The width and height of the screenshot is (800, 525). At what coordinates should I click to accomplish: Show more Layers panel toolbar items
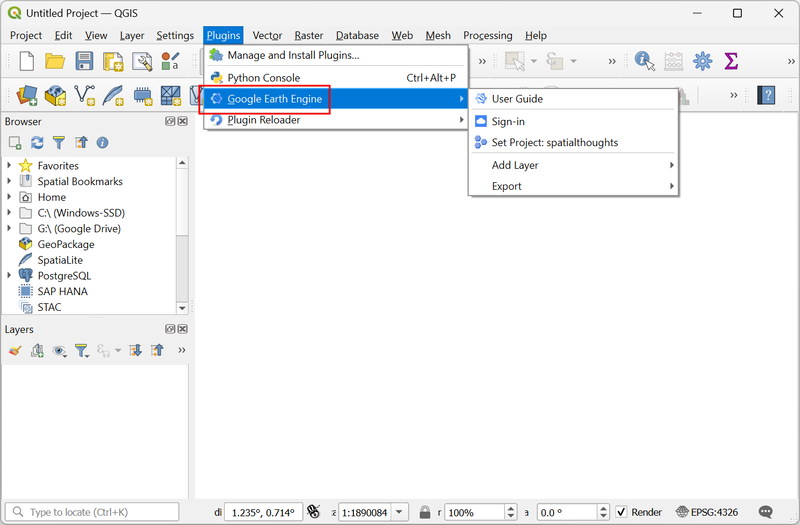181,351
